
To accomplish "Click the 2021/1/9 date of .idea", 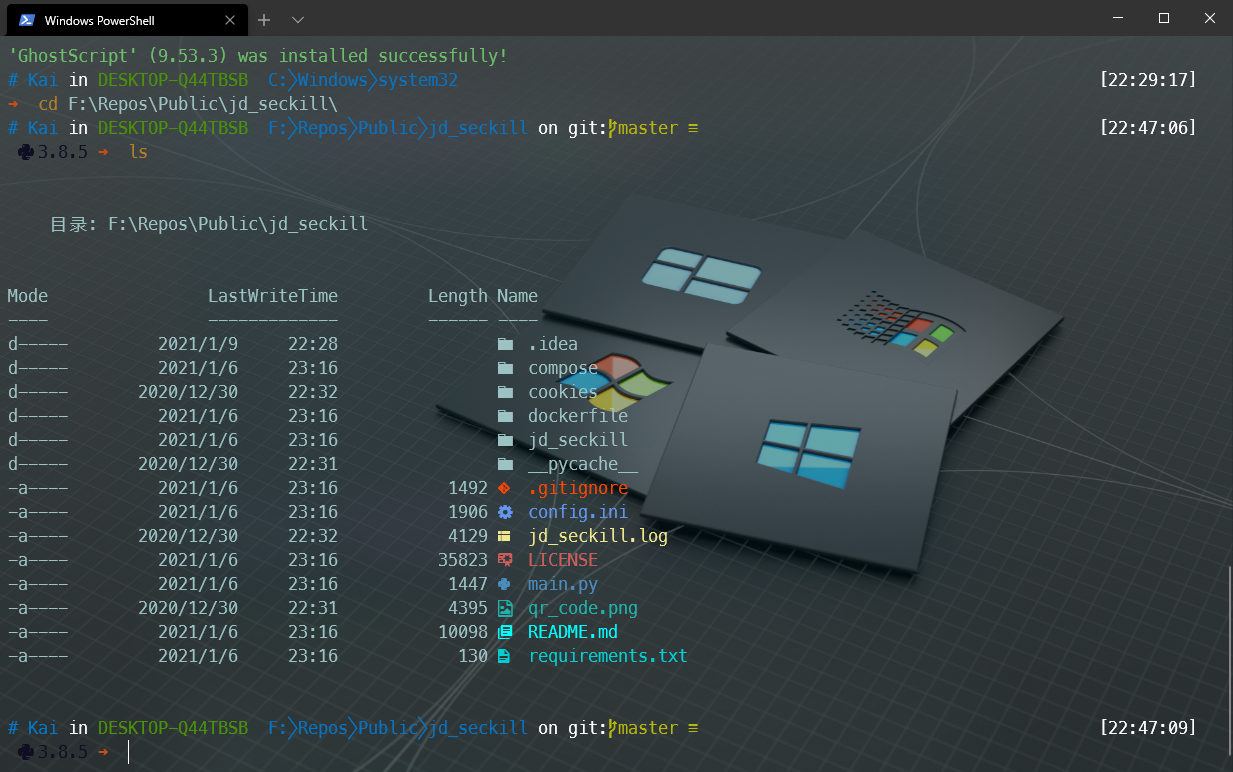I will pos(198,344).
